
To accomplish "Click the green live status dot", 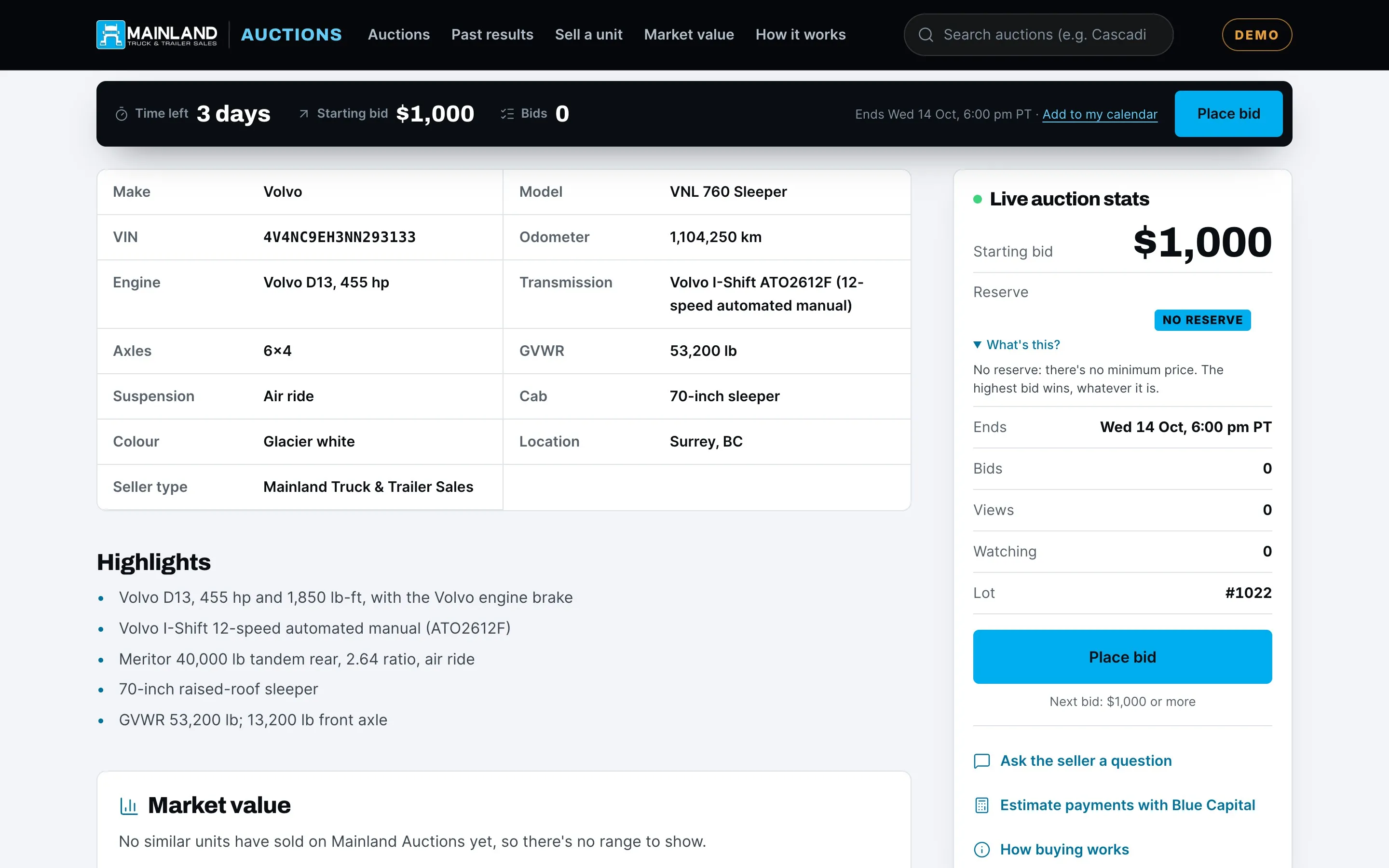I will (x=978, y=199).
